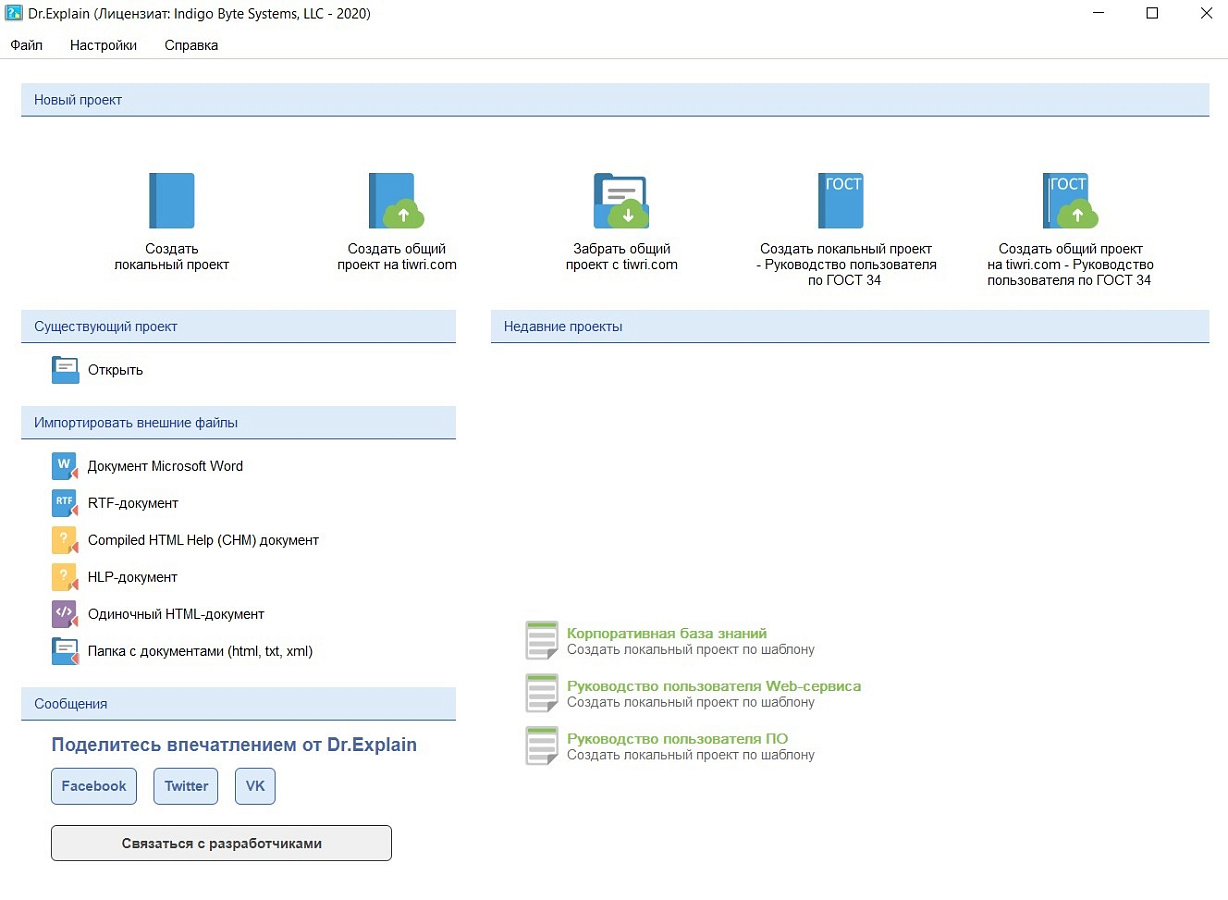1228x900 pixels.
Task: Click the ГОСТ cloud icon for shared tiwri.com project
Action: click(x=1070, y=201)
